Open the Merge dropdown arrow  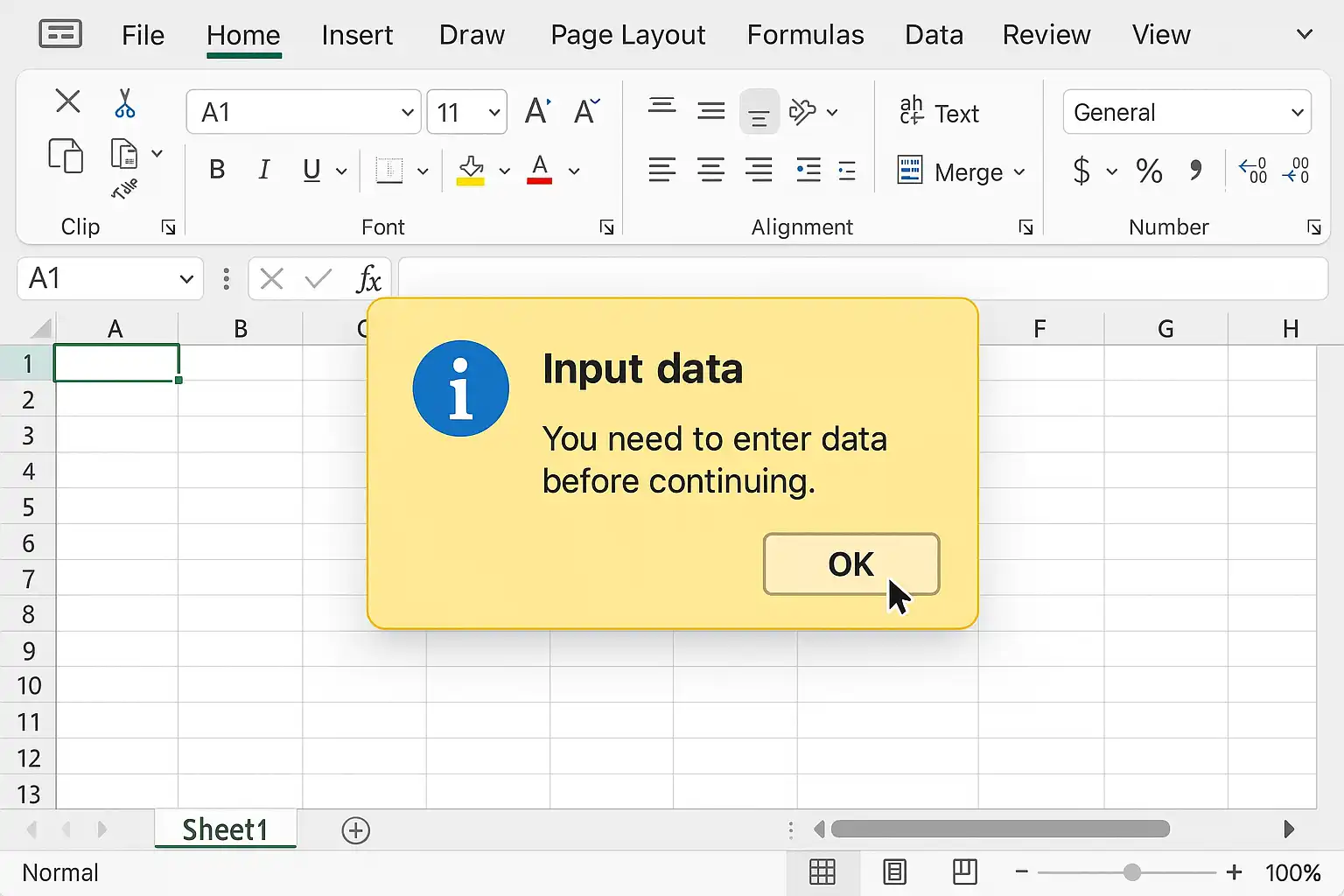click(x=1019, y=172)
